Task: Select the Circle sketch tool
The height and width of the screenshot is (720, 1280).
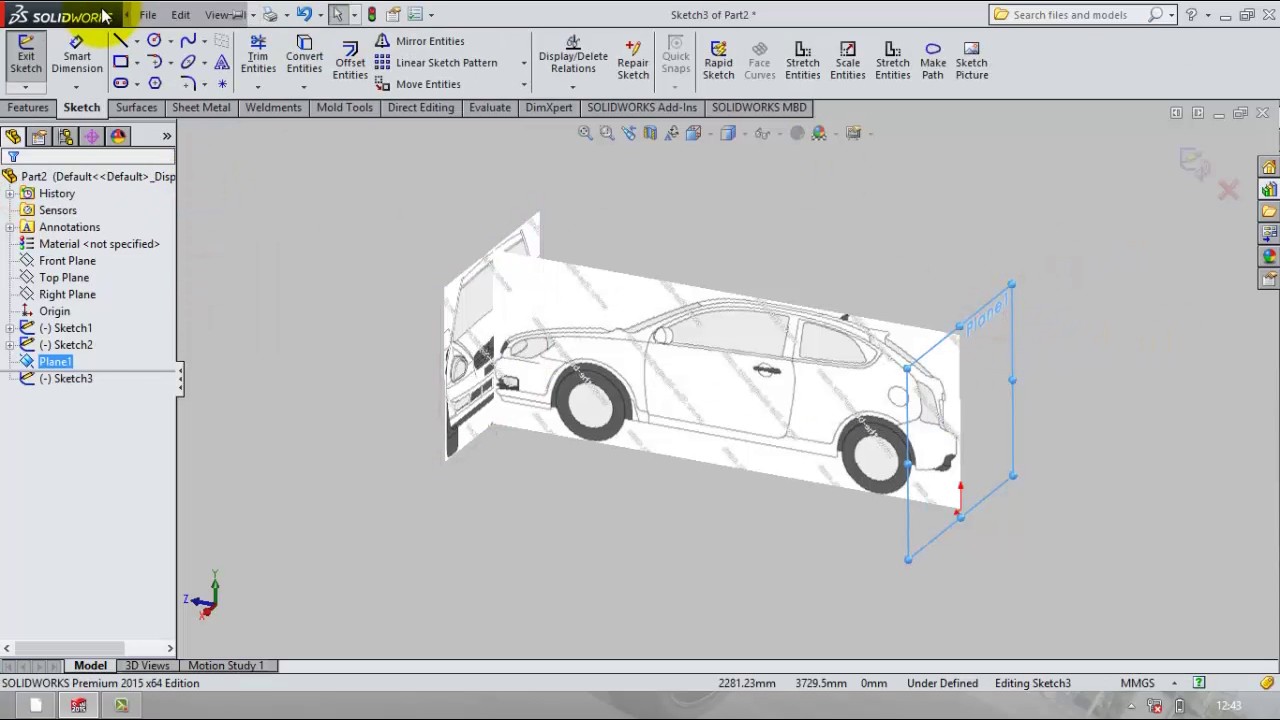Action: 153,41
